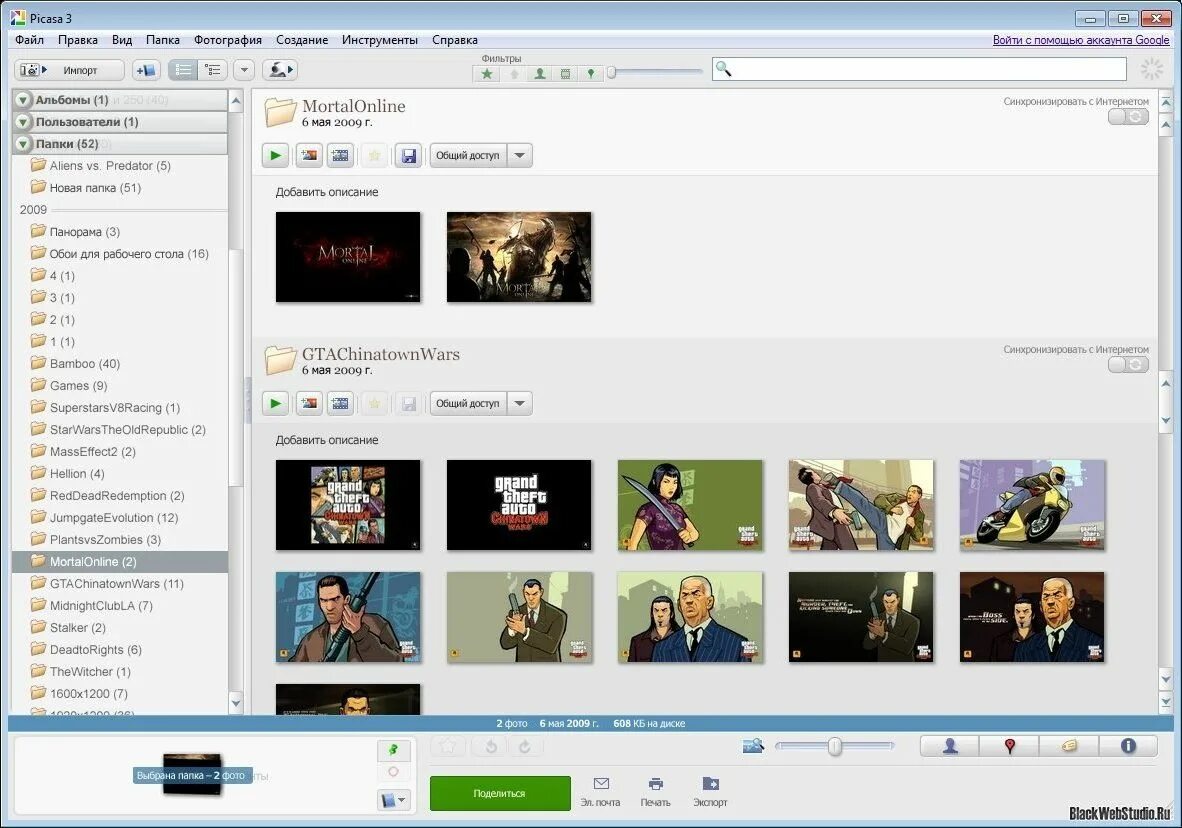This screenshot has width=1182, height=828.
Task: Create movie presentation from MortalOnline folder
Action: coord(341,155)
